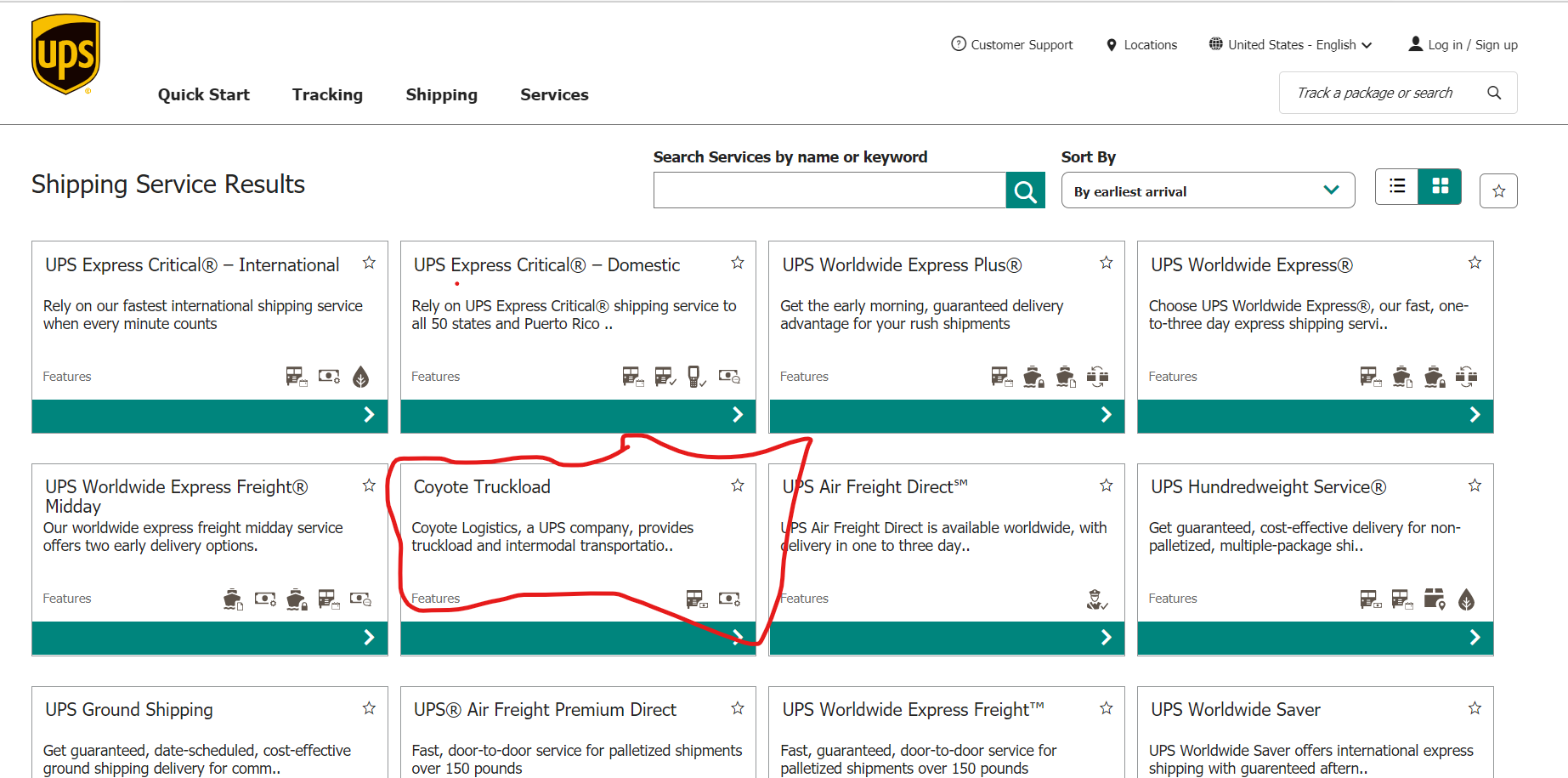This screenshot has height=778, width=1568.
Task: Favorite Worldwide Express Freight Midday card
Action: coord(369,486)
